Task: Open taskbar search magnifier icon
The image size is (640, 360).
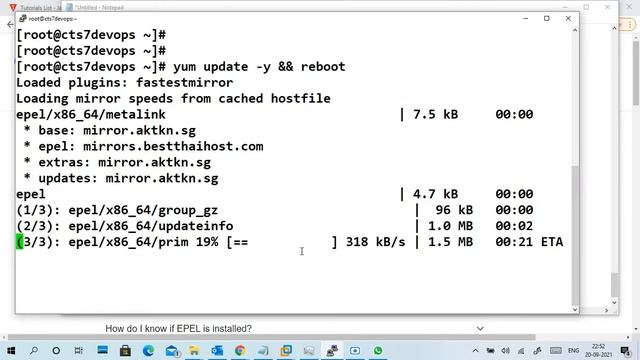Action: coord(34,350)
